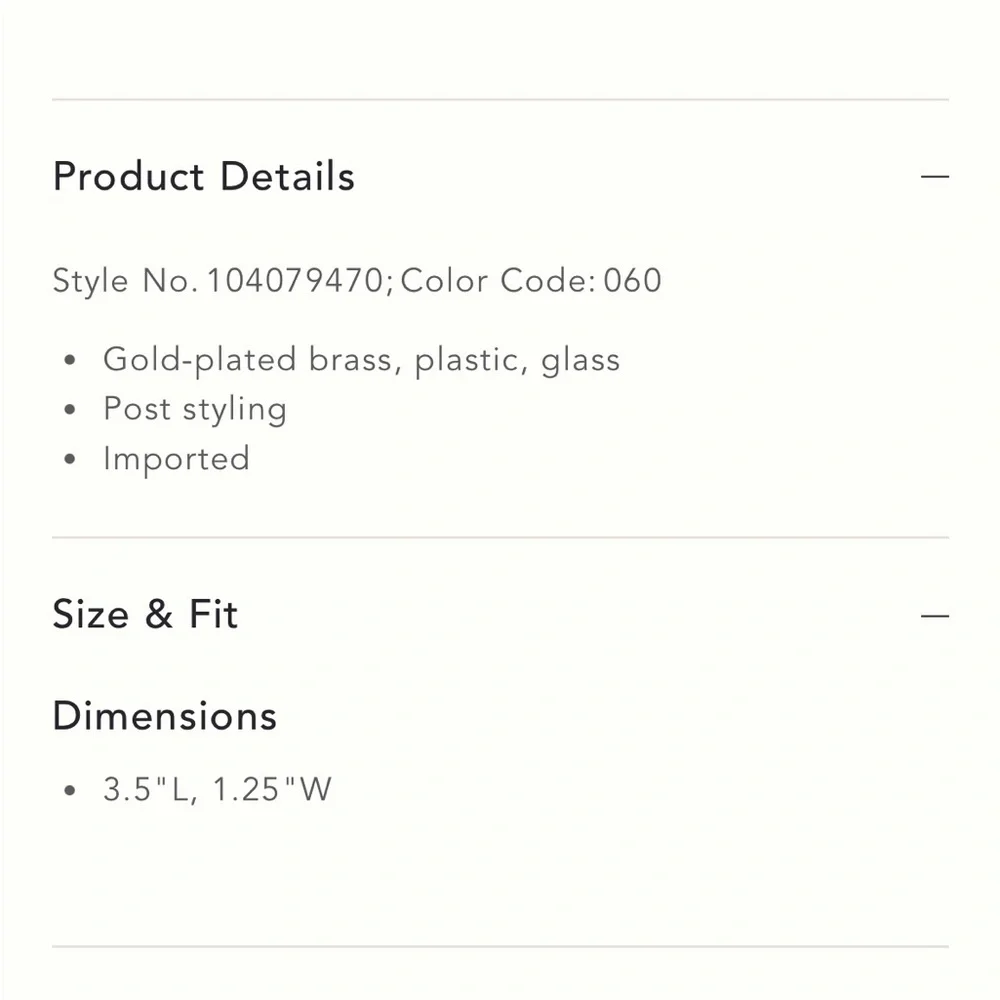
Task: Click the bullet before "Imported"
Action: click(x=69, y=460)
